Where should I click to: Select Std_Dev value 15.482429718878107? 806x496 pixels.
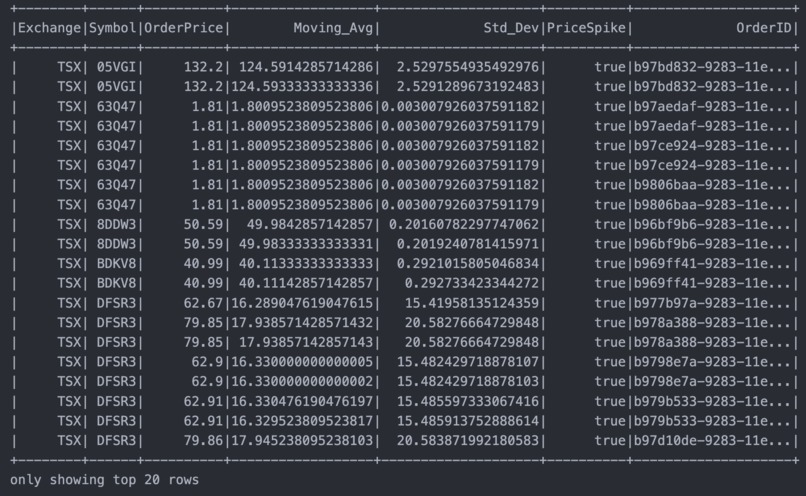click(x=468, y=362)
